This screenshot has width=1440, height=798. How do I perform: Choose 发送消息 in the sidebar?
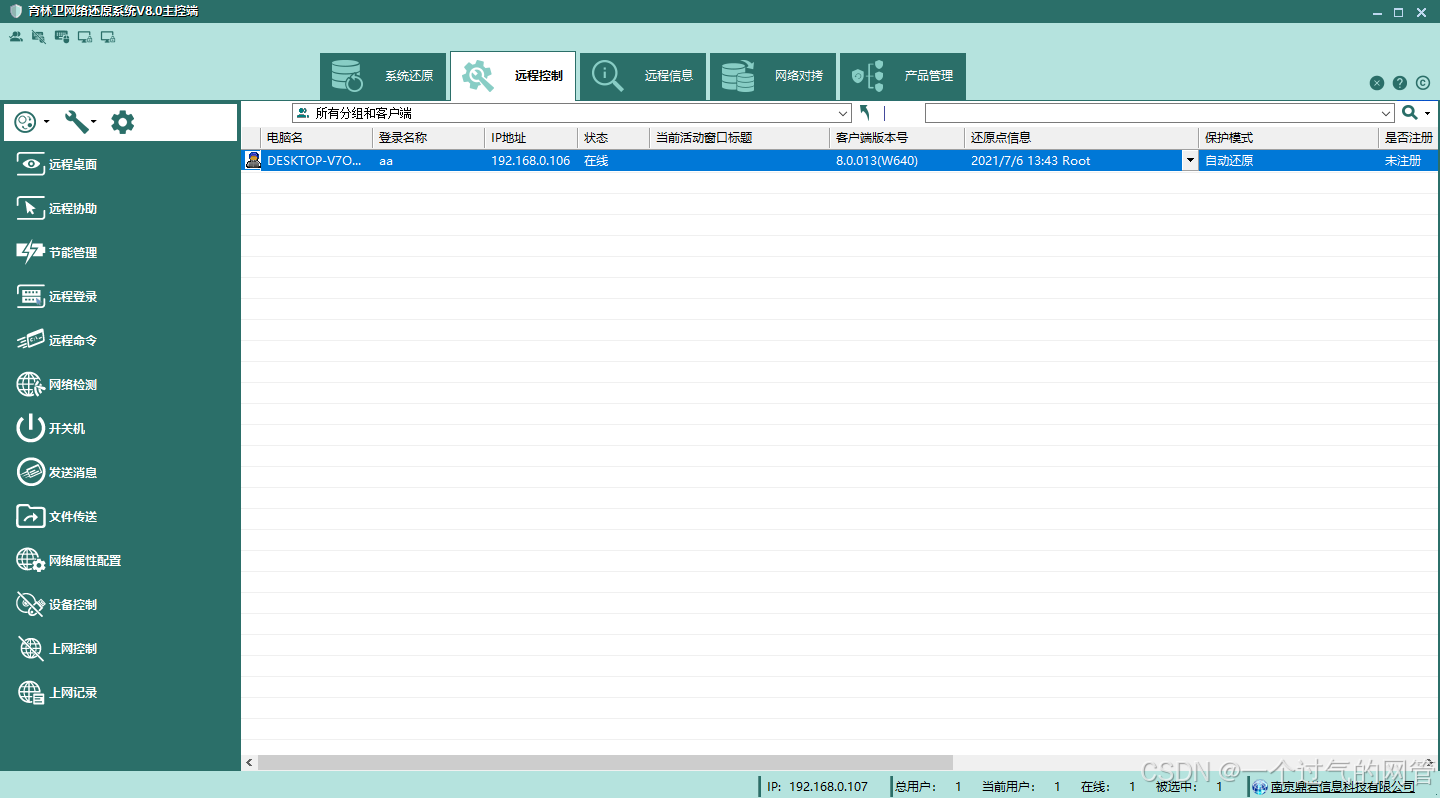click(x=58, y=473)
